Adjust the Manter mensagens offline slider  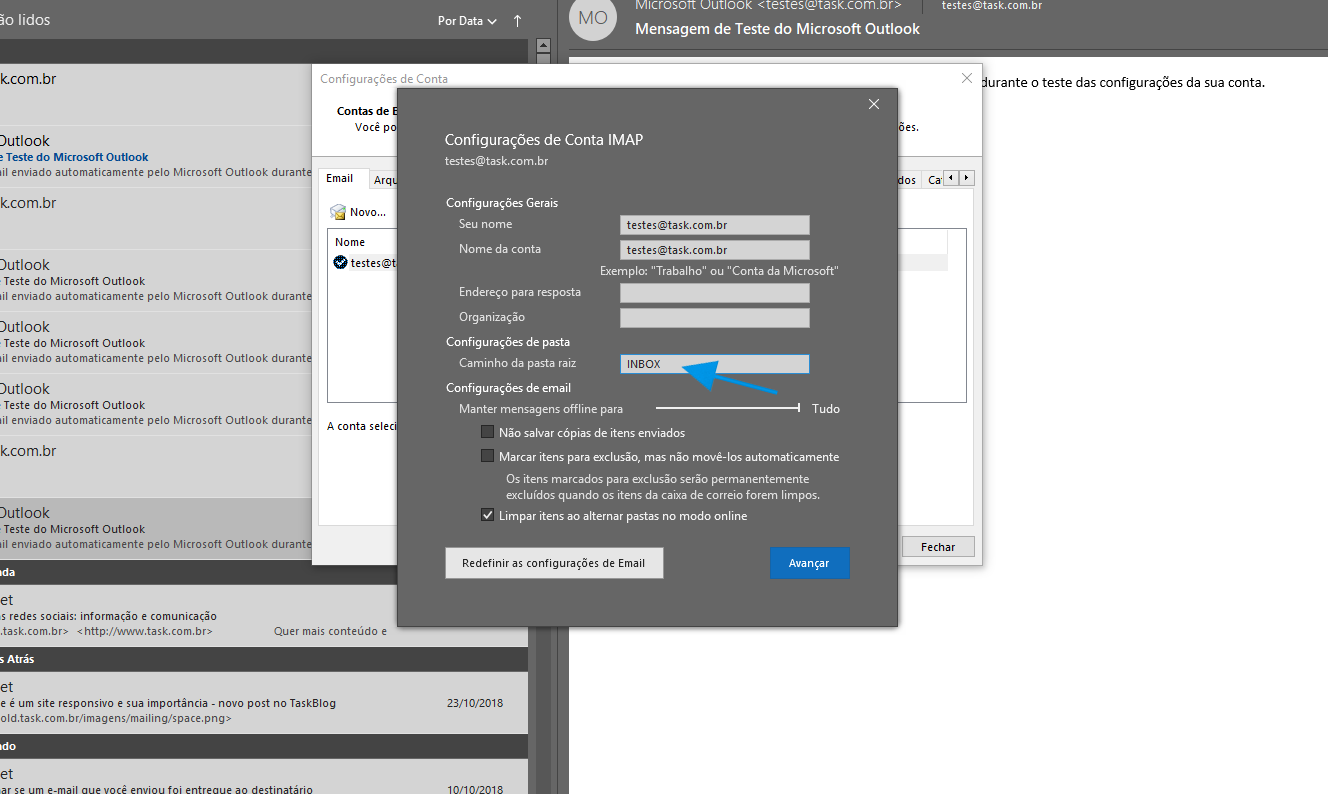coord(728,408)
